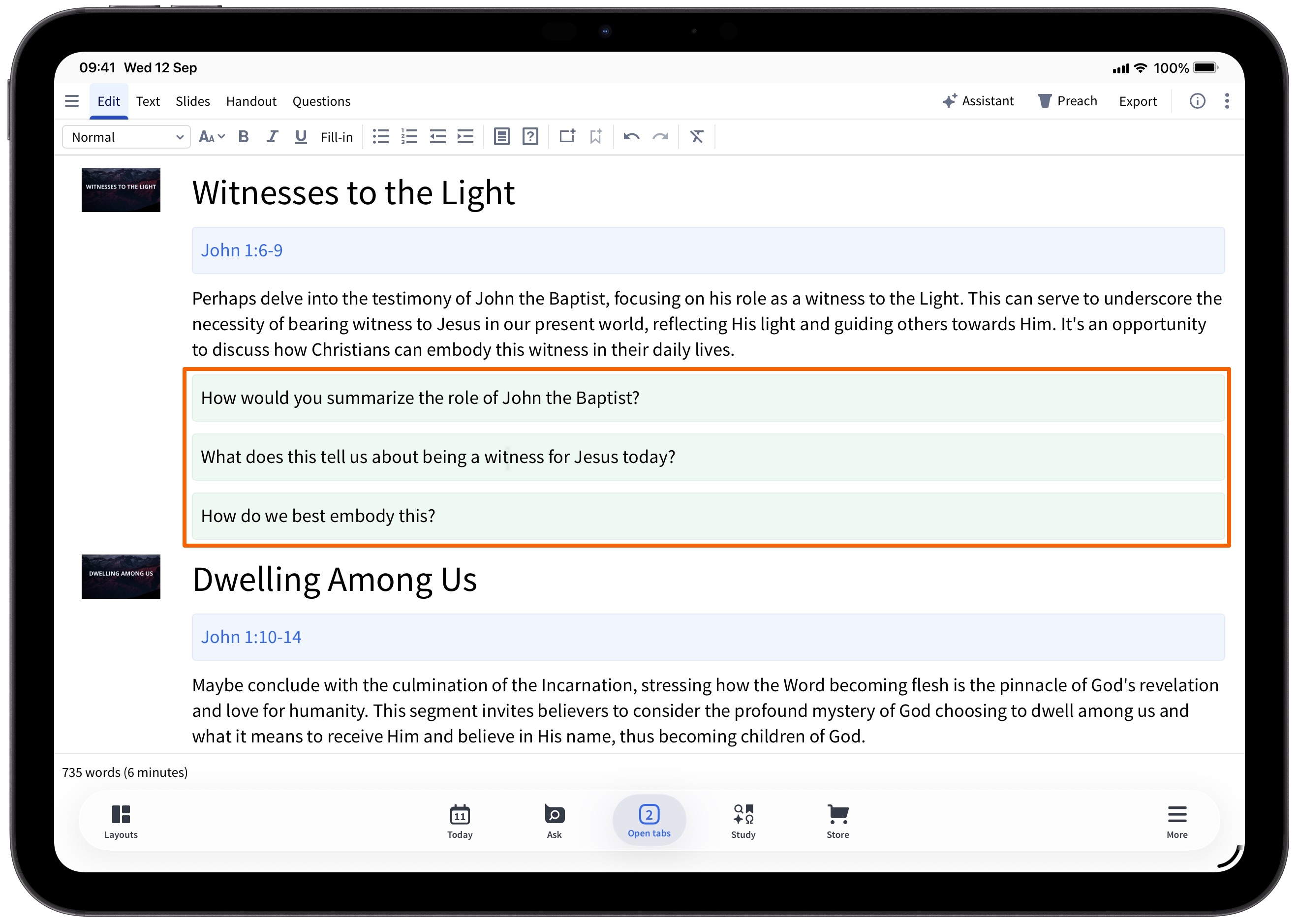Viewport: 1299px width, 924px height.
Task: Open the Normal paragraph style dropdown
Action: [x=126, y=137]
